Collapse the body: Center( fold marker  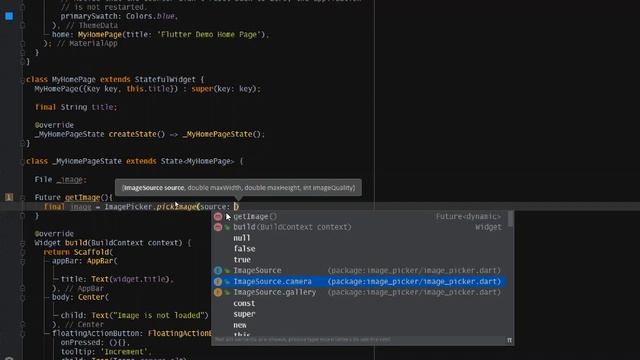[x=22, y=298]
